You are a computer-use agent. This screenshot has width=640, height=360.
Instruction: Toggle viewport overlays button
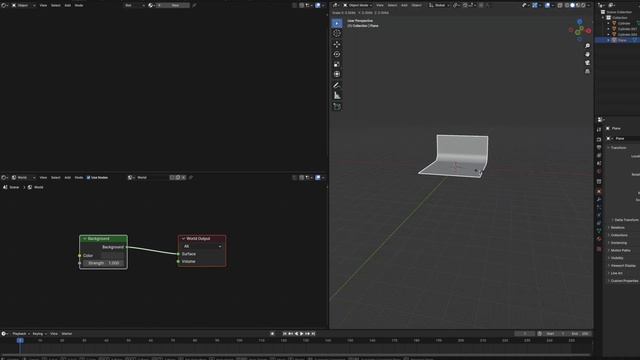[547, 5]
